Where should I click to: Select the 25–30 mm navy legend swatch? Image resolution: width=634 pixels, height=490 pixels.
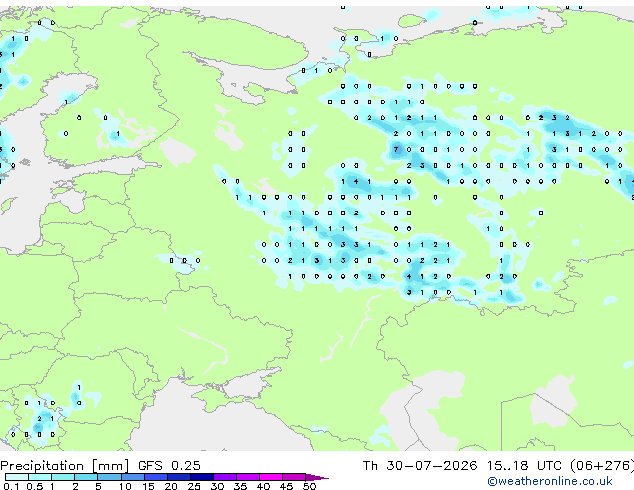coord(202,477)
